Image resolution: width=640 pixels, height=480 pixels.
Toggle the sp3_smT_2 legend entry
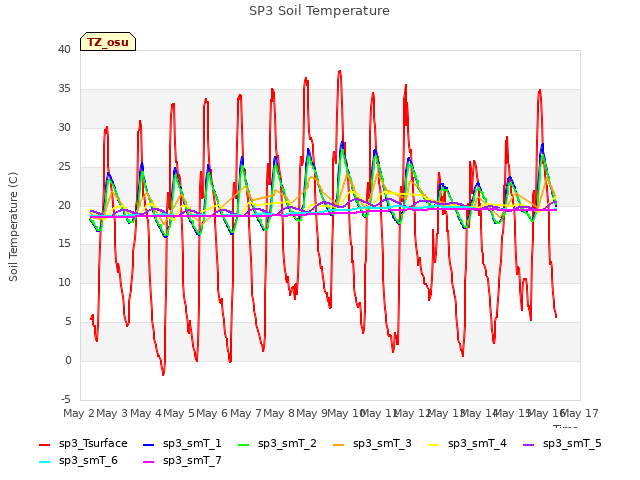pyautogui.click(x=277, y=444)
